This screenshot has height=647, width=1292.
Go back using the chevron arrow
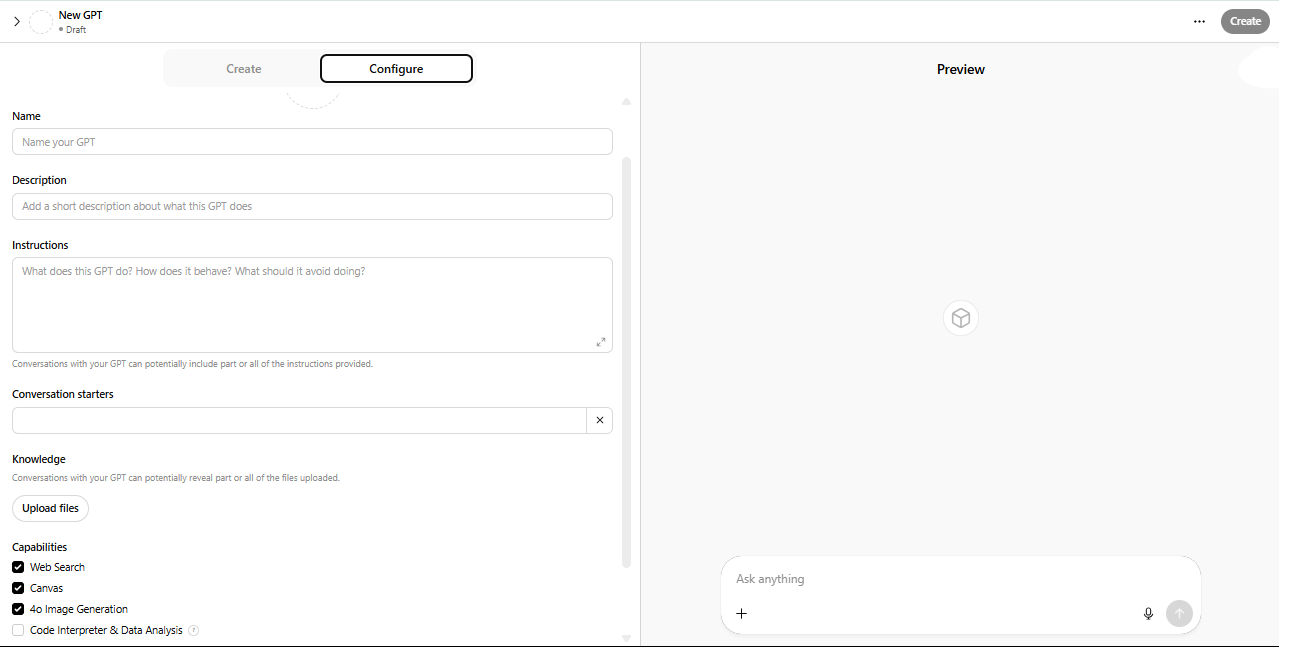click(17, 21)
